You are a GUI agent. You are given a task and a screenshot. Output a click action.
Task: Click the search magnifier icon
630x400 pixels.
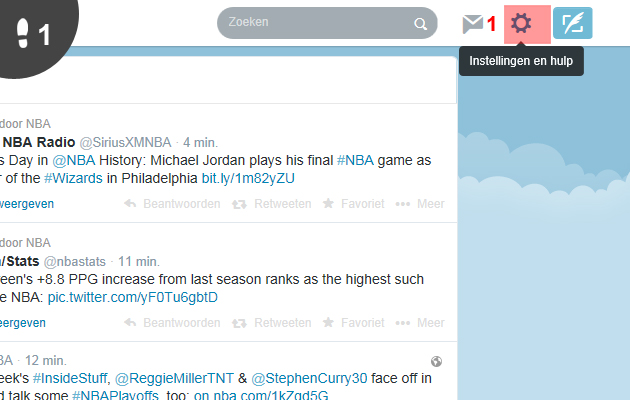420,24
